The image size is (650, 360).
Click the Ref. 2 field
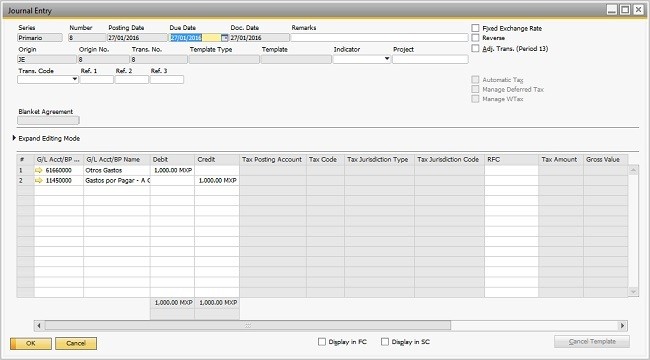[x=132, y=79]
